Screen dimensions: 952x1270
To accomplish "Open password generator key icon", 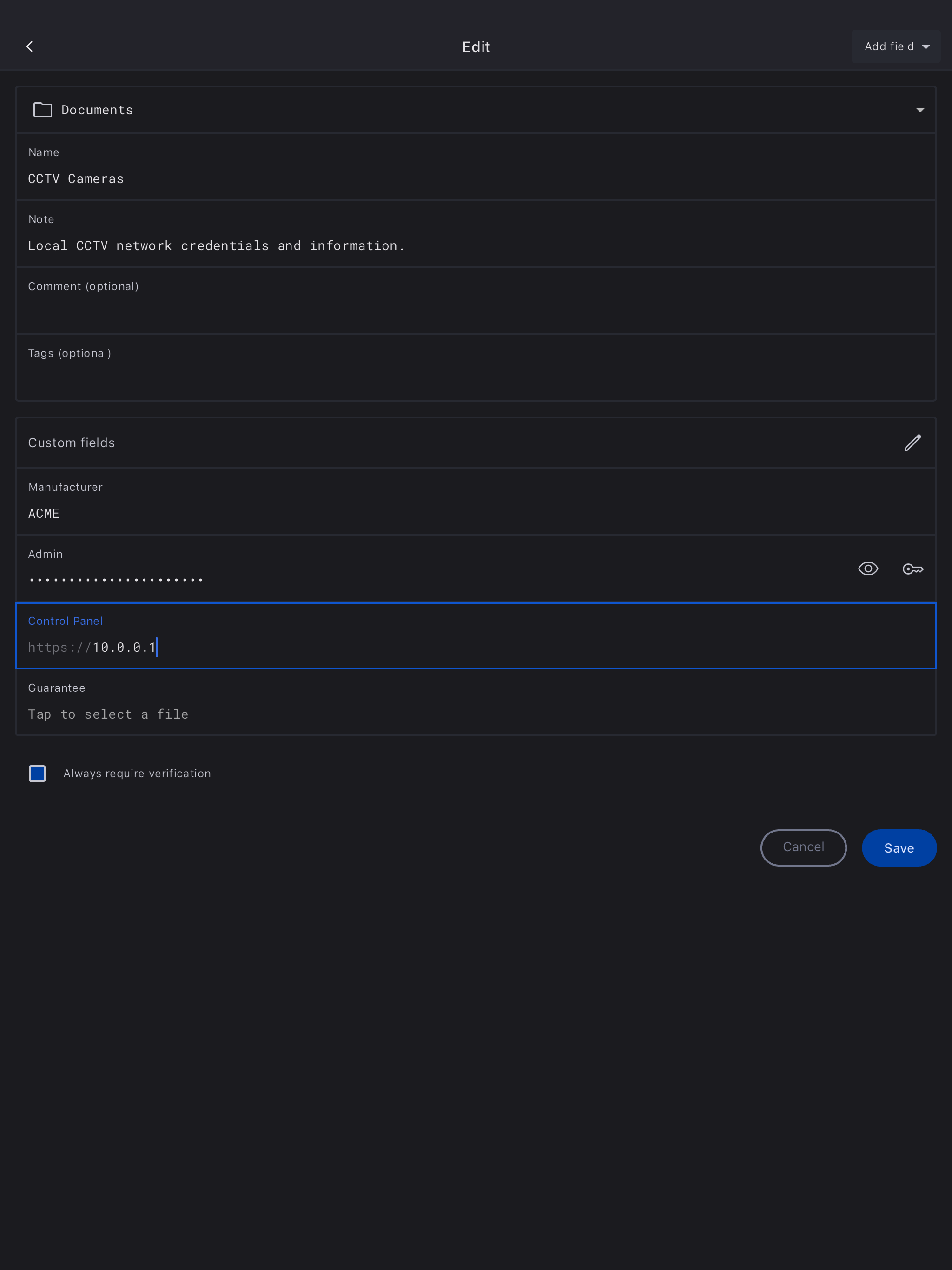I will [x=912, y=569].
